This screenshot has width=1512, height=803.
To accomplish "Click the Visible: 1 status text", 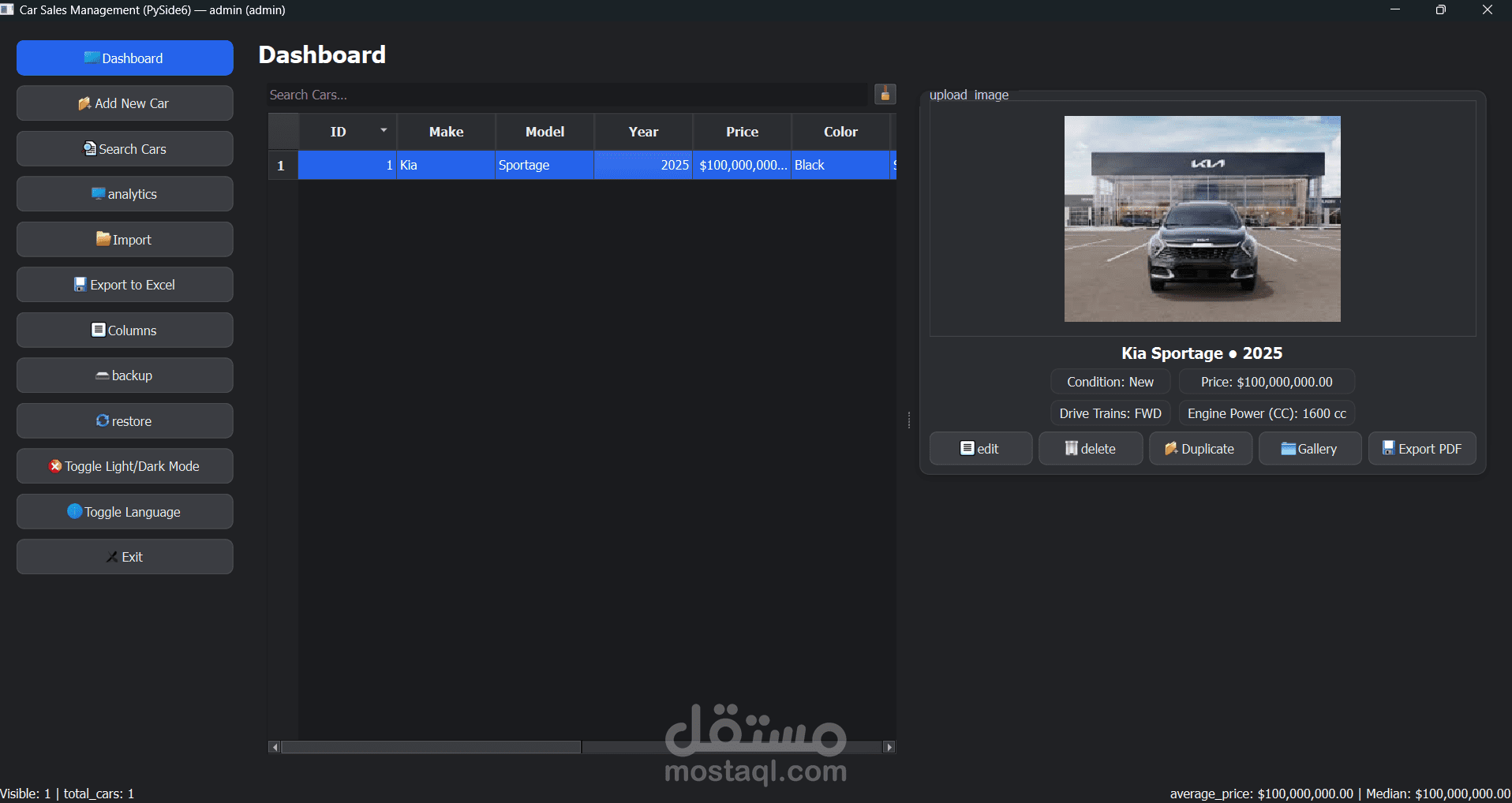I will tap(26, 794).
